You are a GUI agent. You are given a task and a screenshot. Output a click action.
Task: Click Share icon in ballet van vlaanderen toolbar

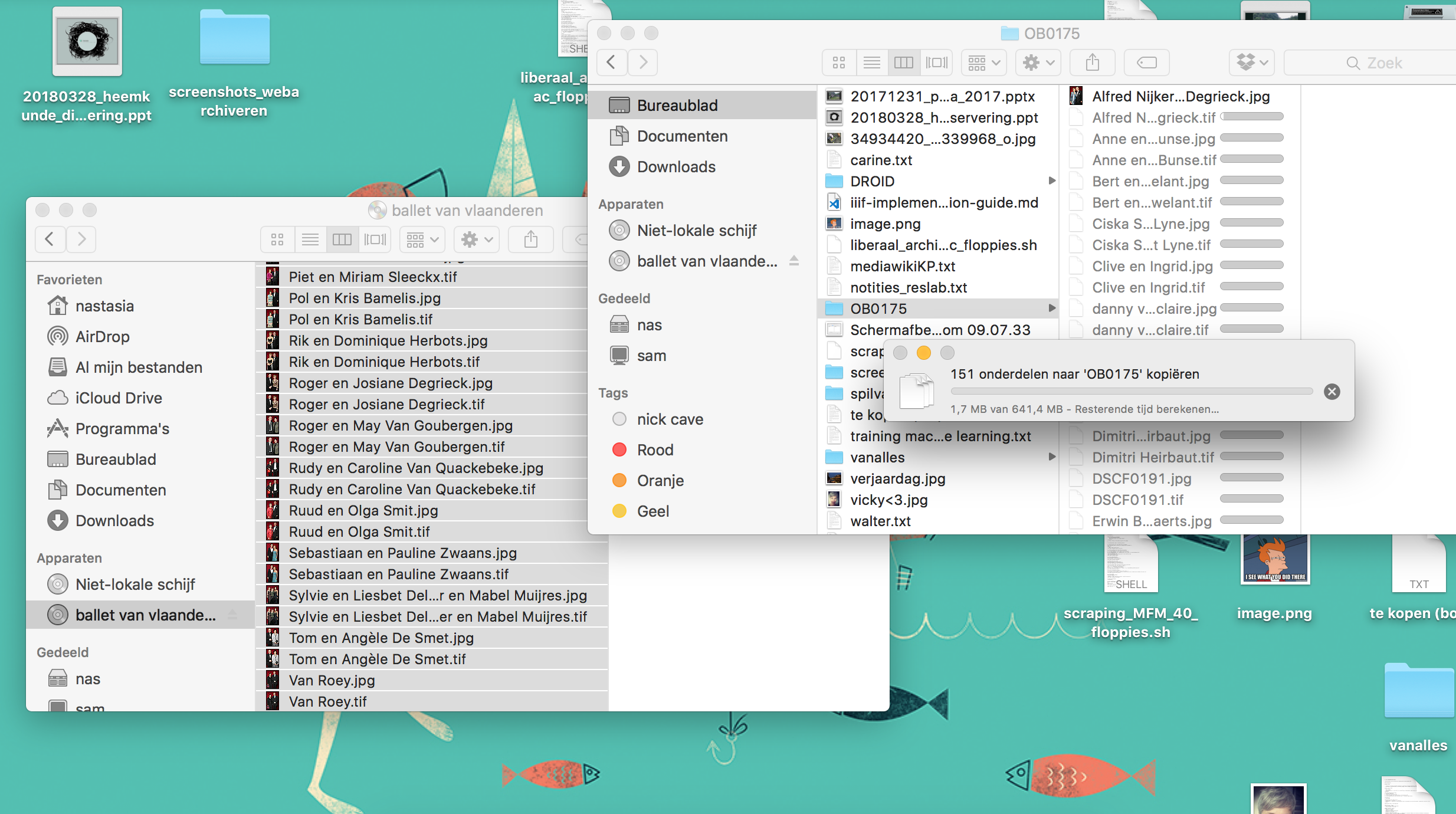click(x=531, y=239)
